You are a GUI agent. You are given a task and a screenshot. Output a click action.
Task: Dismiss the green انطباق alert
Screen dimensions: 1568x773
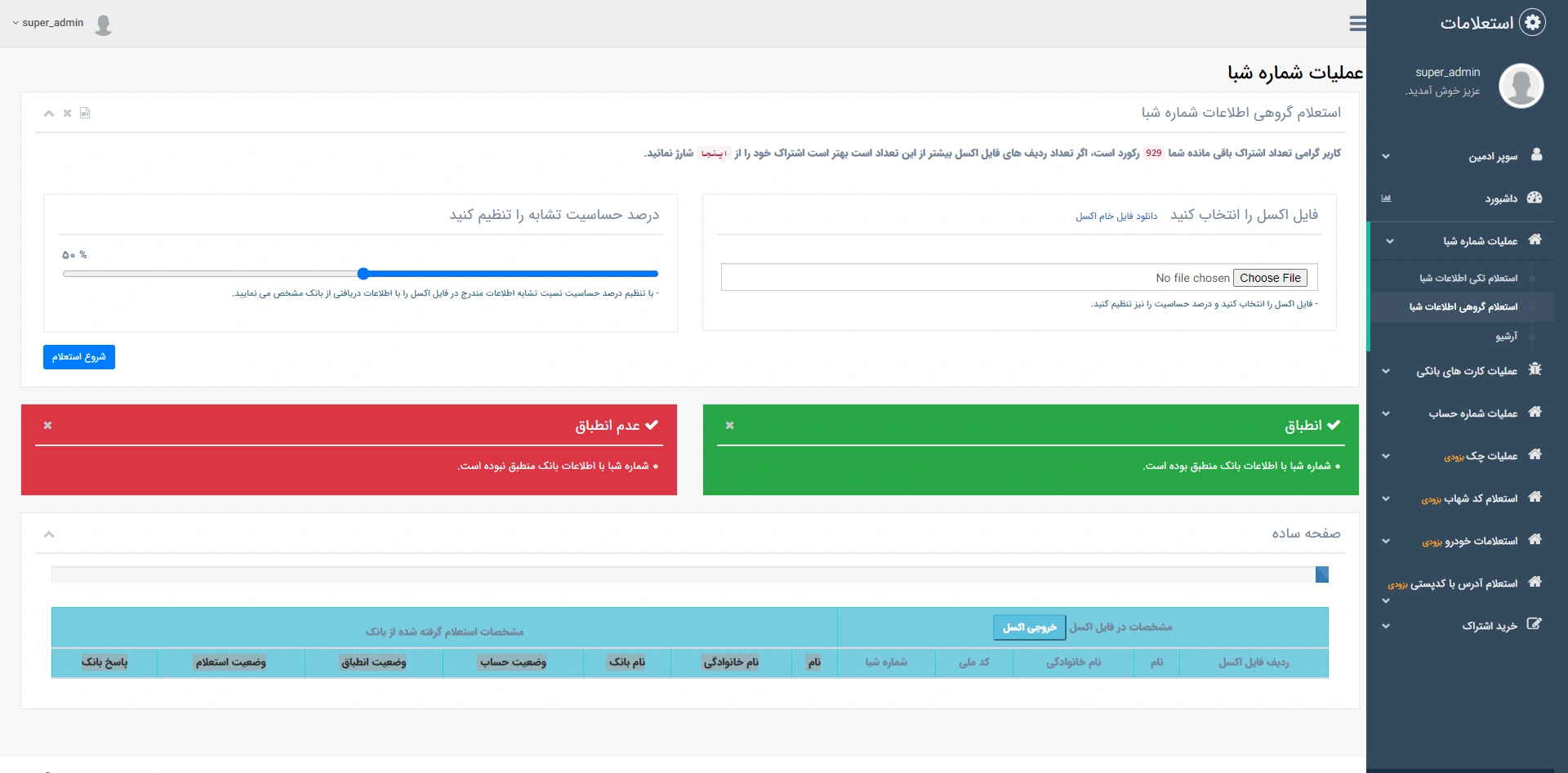tap(730, 426)
